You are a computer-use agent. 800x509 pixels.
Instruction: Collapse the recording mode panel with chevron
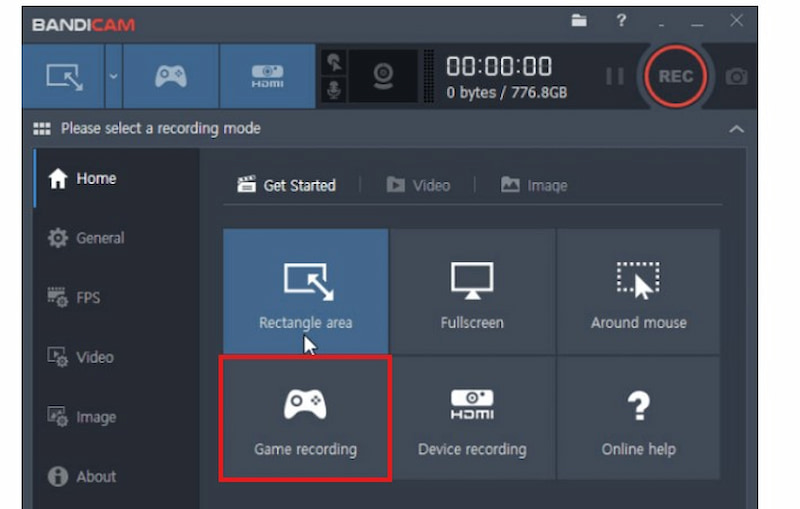click(x=737, y=129)
